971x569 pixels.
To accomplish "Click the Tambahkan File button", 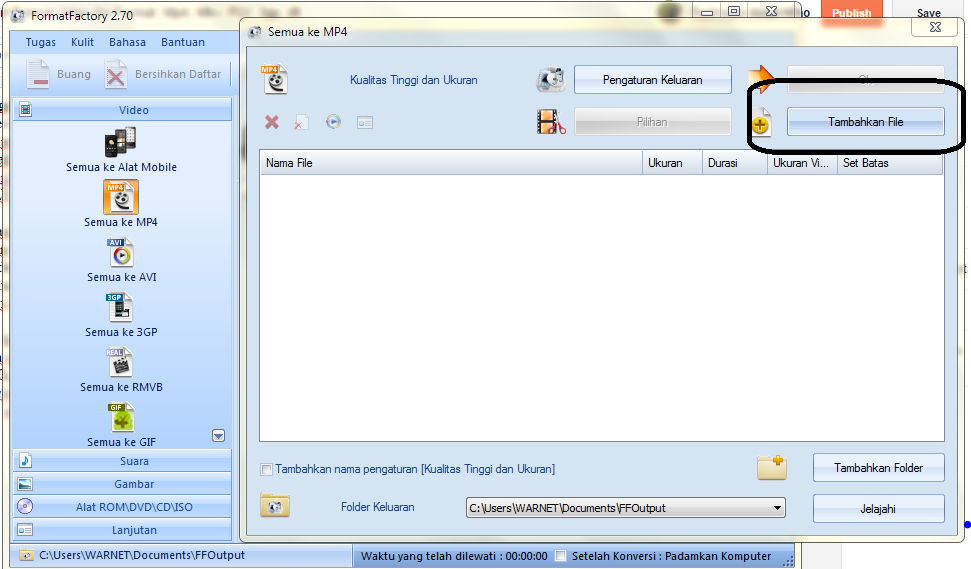I will click(866, 122).
